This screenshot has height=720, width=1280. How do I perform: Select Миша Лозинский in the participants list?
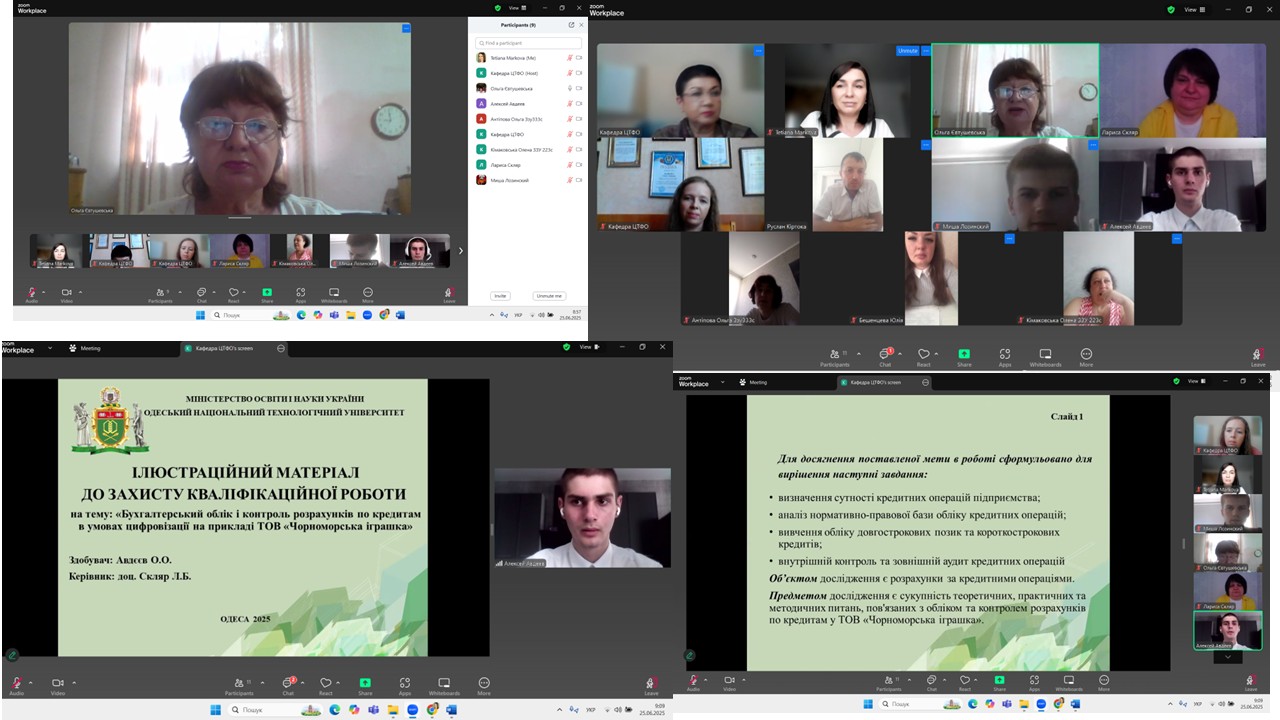(x=528, y=180)
